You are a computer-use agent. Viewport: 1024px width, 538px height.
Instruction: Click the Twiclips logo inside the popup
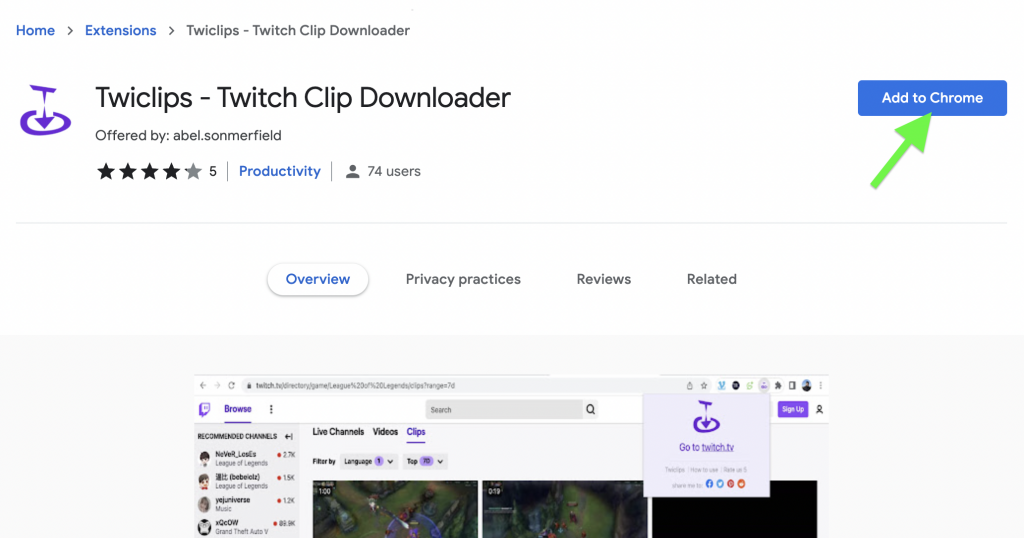[706, 417]
